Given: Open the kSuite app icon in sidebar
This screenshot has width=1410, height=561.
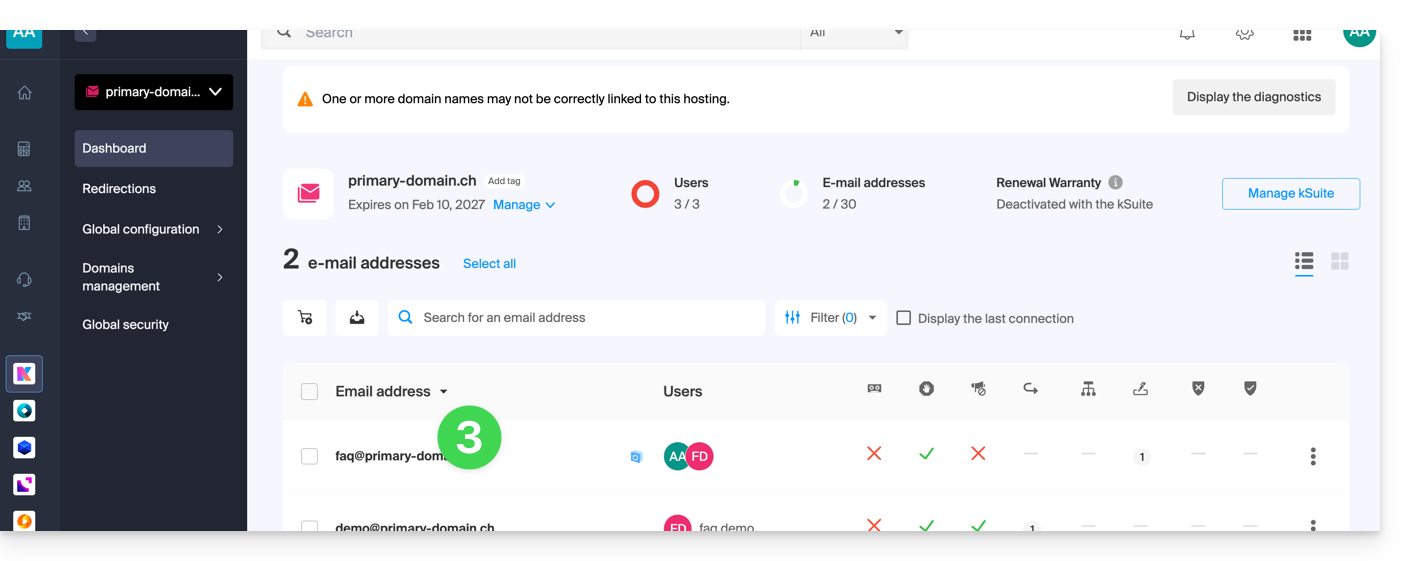Looking at the screenshot, I should [x=25, y=374].
